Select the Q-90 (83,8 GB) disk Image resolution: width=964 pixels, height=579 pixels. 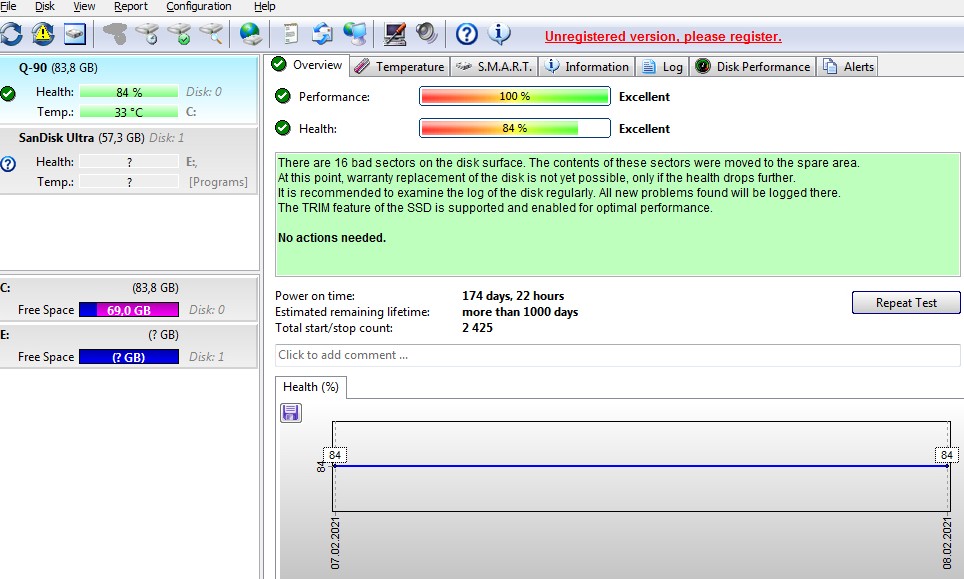coord(128,90)
